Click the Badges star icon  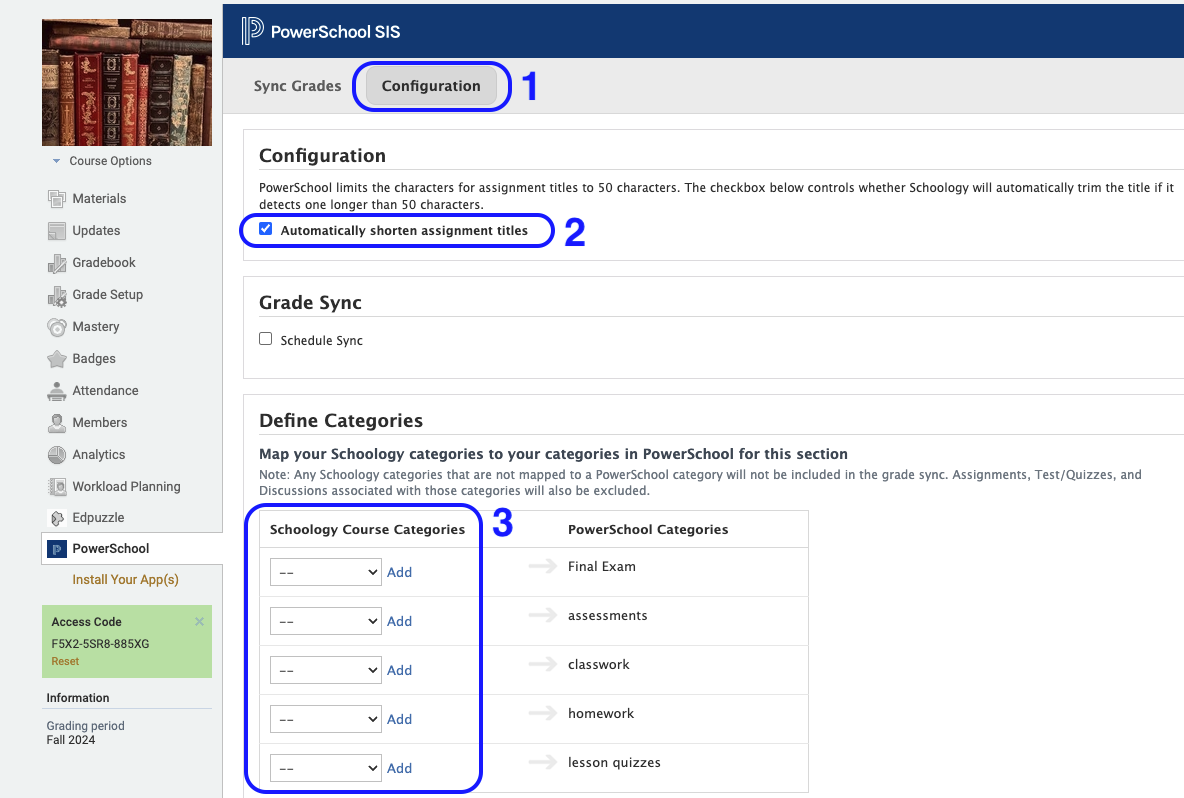[57, 359]
